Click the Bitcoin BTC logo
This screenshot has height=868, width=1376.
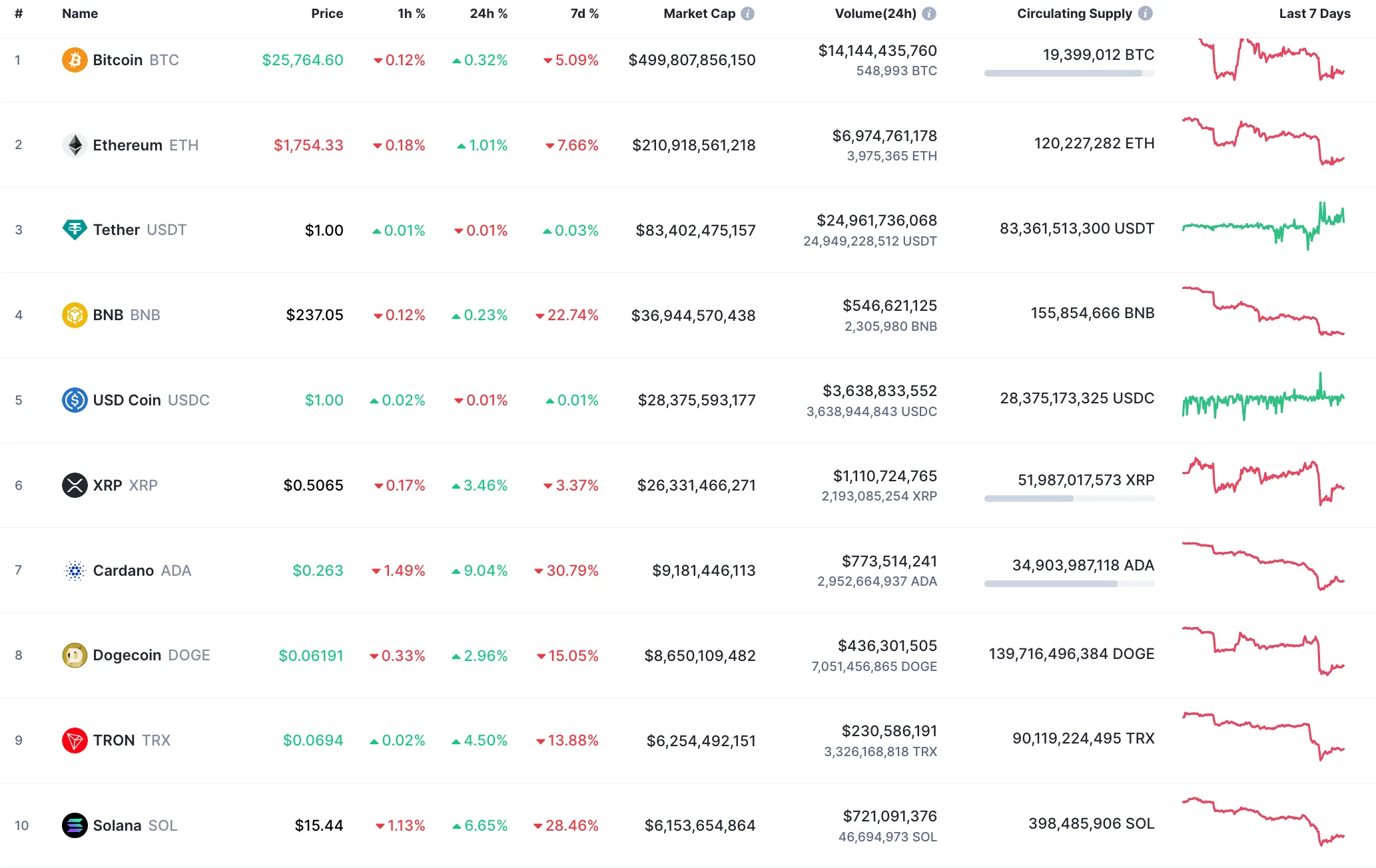click(75, 60)
